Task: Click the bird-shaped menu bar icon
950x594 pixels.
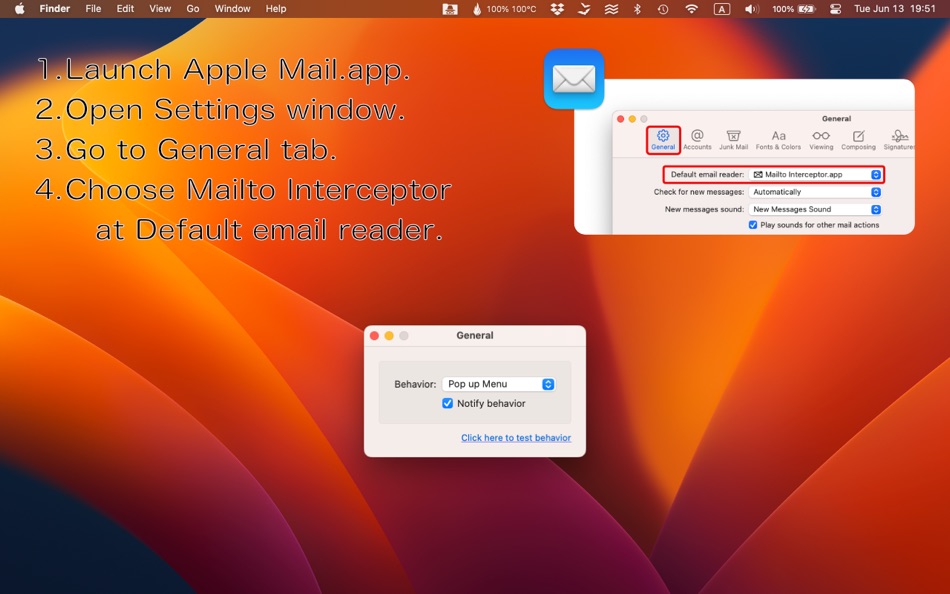Action: coord(584,8)
